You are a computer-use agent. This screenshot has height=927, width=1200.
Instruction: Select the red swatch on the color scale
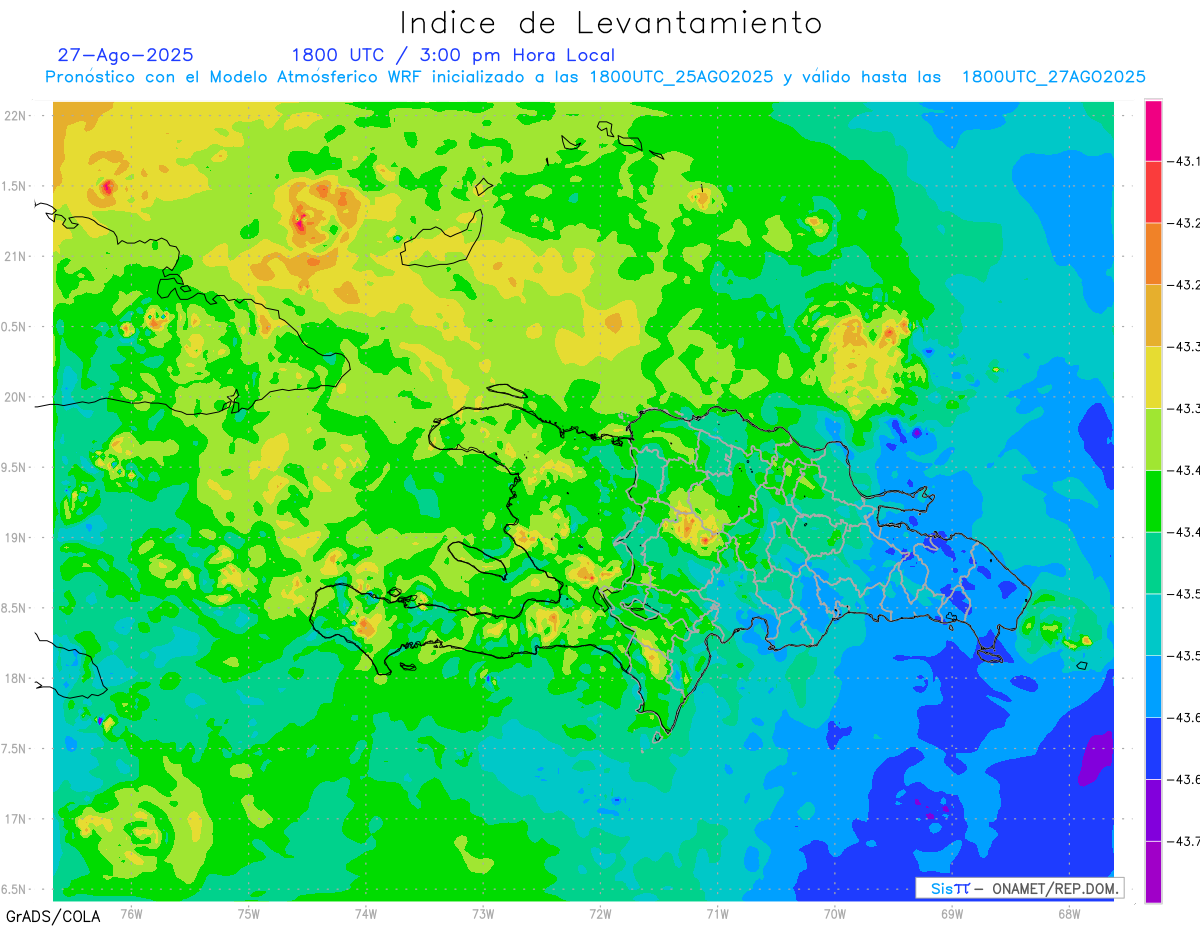pyautogui.click(x=1153, y=191)
